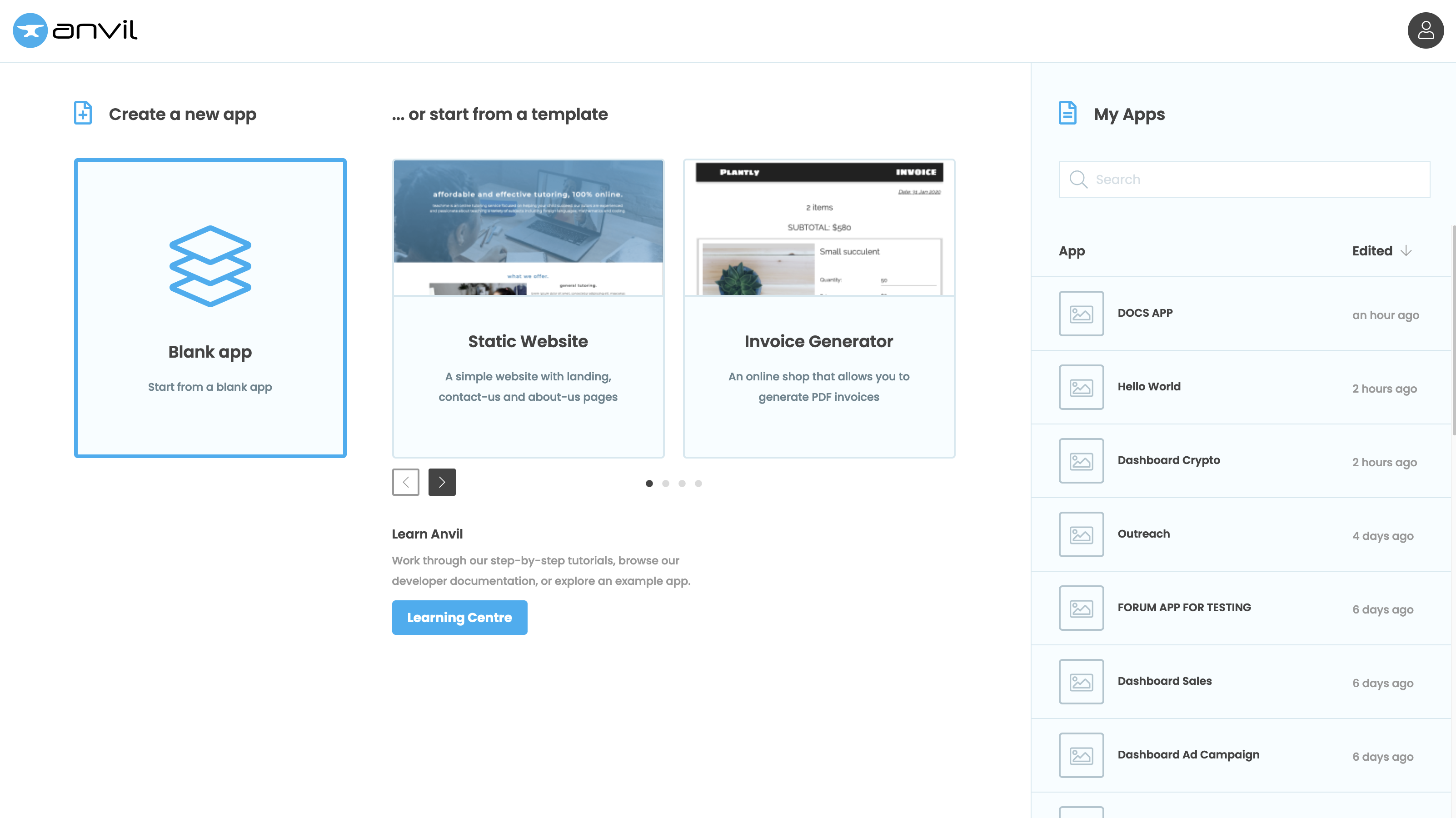Click the My Apps document icon
This screenshot has height=818, width=1456.
[x=1067, y=113]
